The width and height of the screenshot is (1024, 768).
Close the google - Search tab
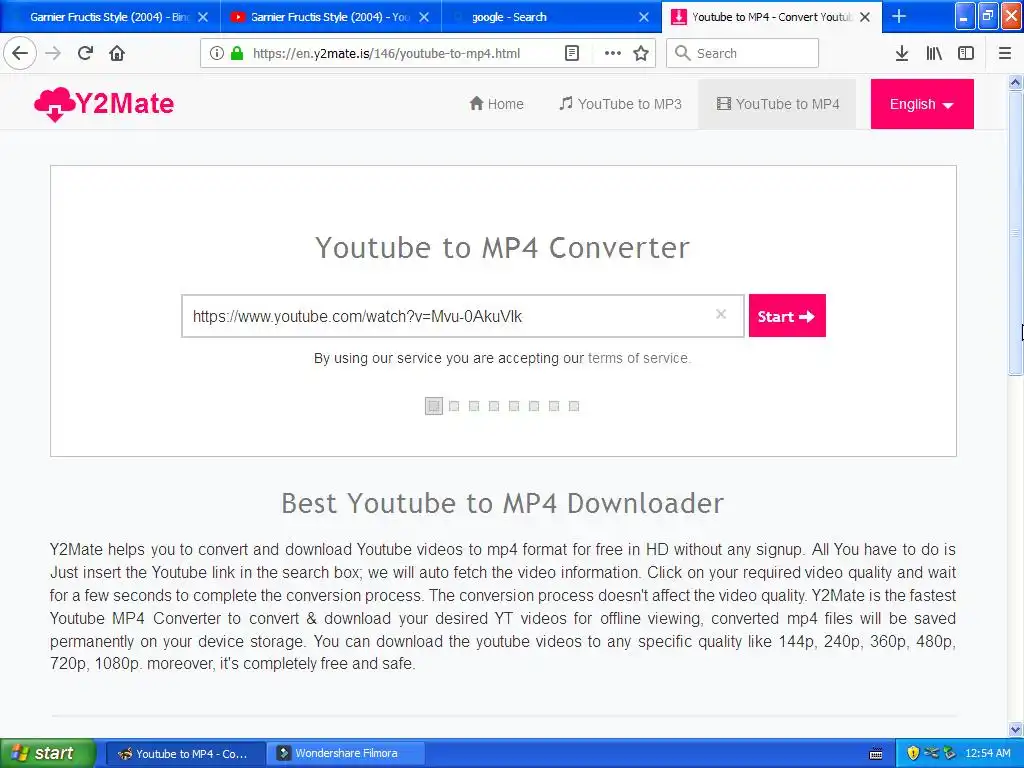coord(644,17)
